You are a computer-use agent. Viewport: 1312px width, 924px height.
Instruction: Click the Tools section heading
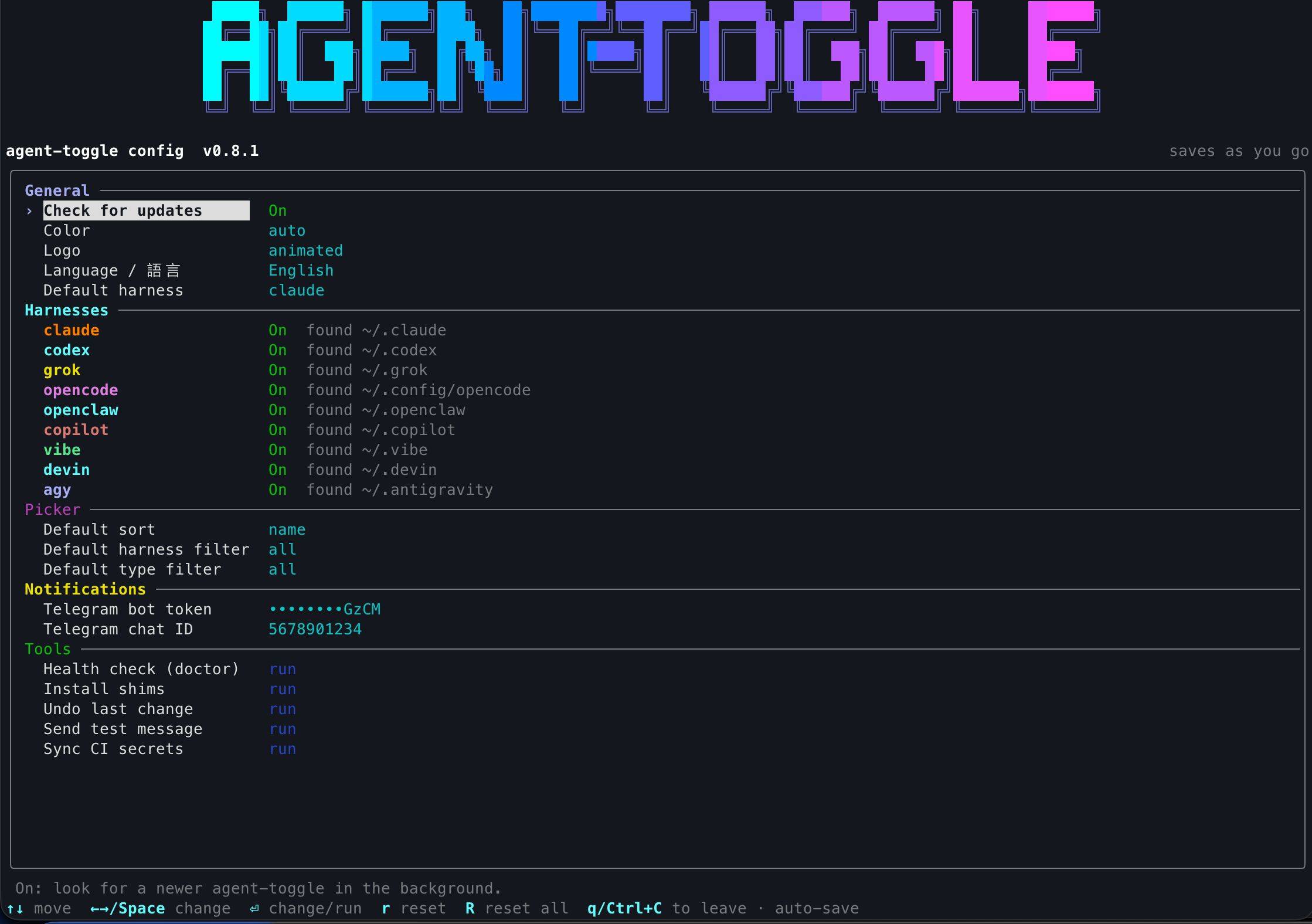(47, 649)
